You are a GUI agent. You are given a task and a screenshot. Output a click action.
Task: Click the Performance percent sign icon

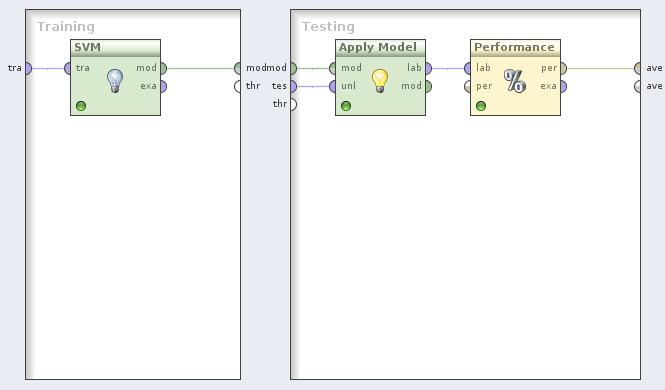pyautogui.click(x=515, y=81)
